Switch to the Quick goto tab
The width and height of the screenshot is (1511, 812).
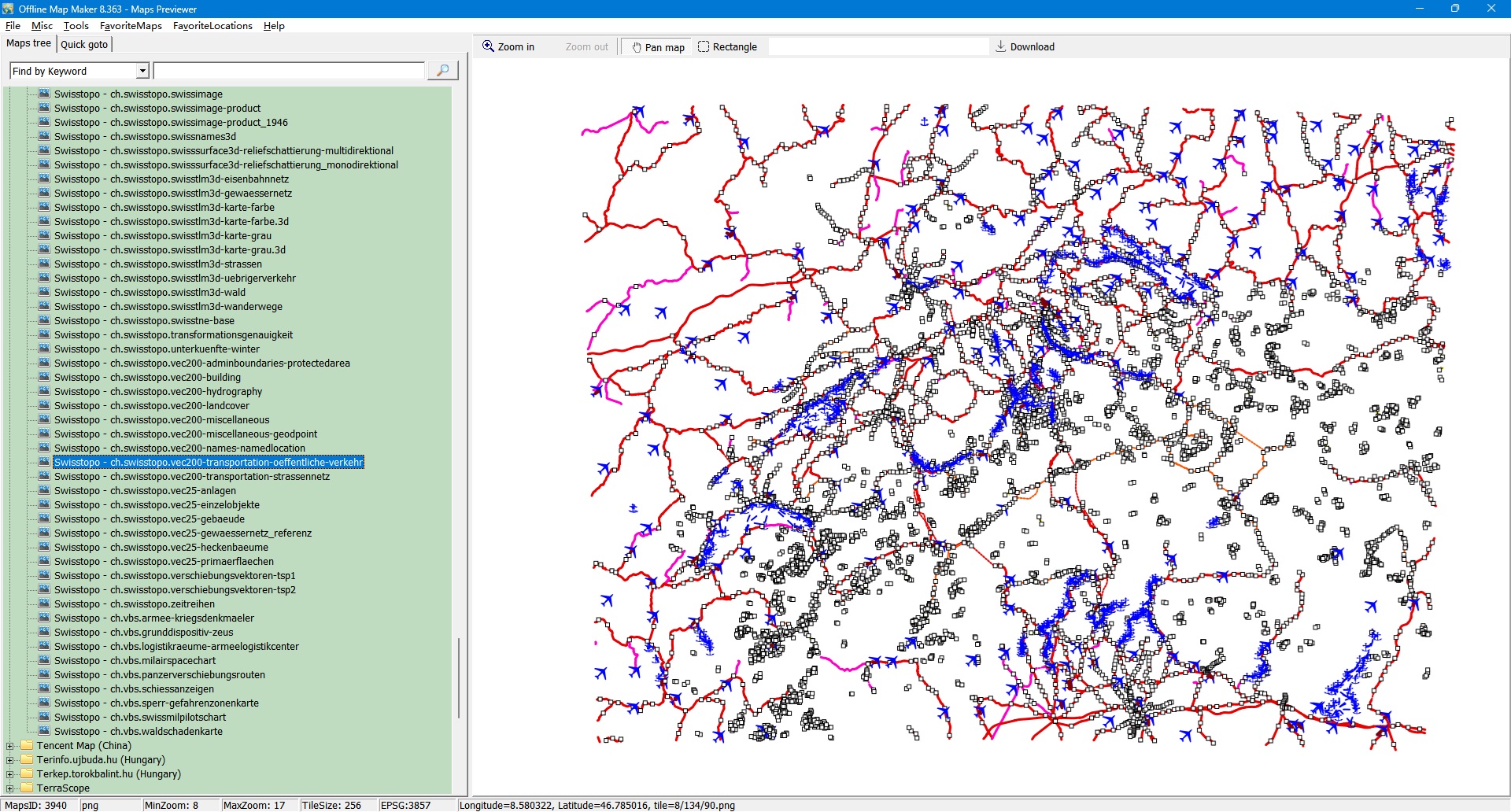point(84,44)
